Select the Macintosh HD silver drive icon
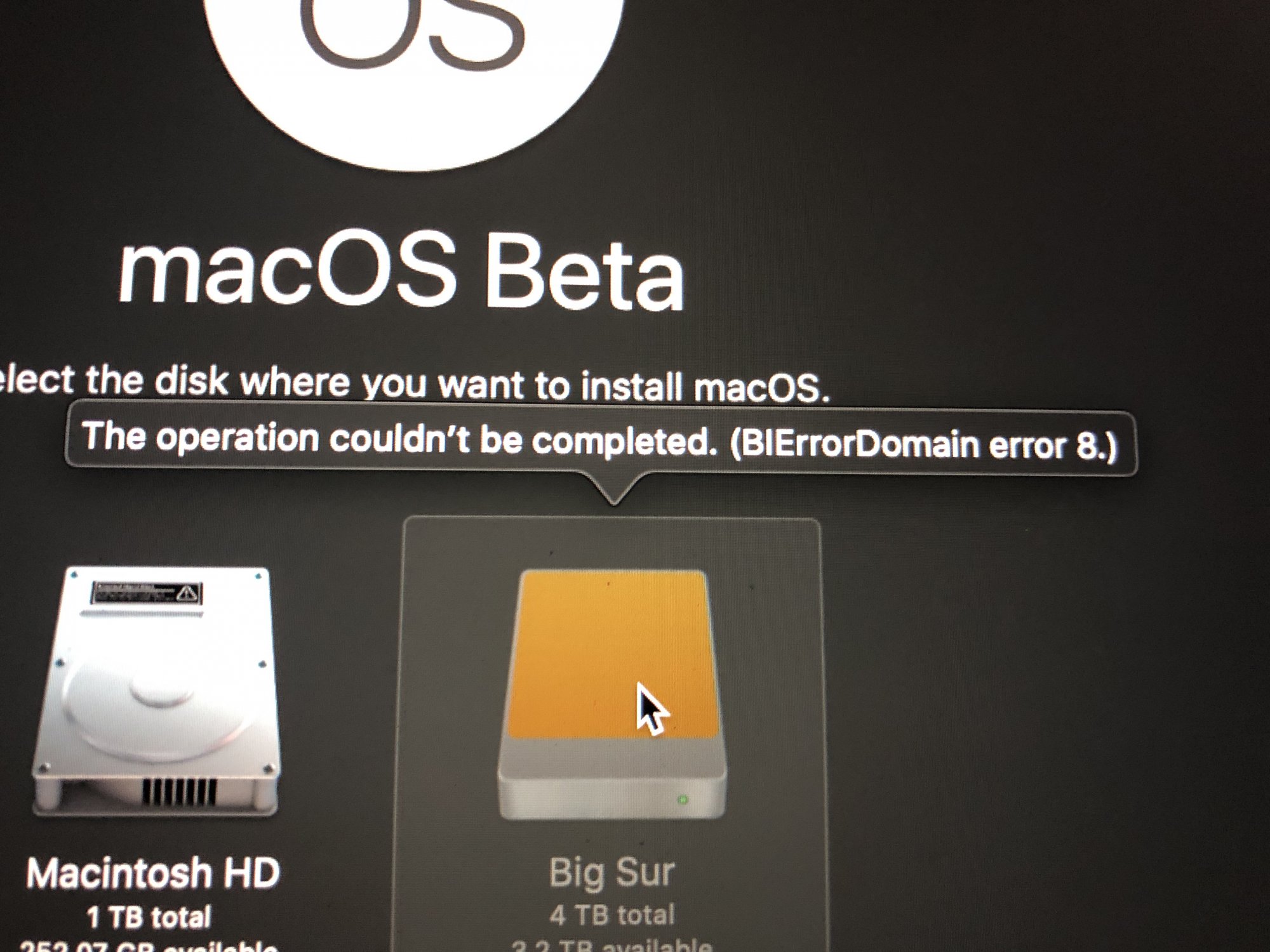This screenshot has height=952, width=1270. (156, 692)
